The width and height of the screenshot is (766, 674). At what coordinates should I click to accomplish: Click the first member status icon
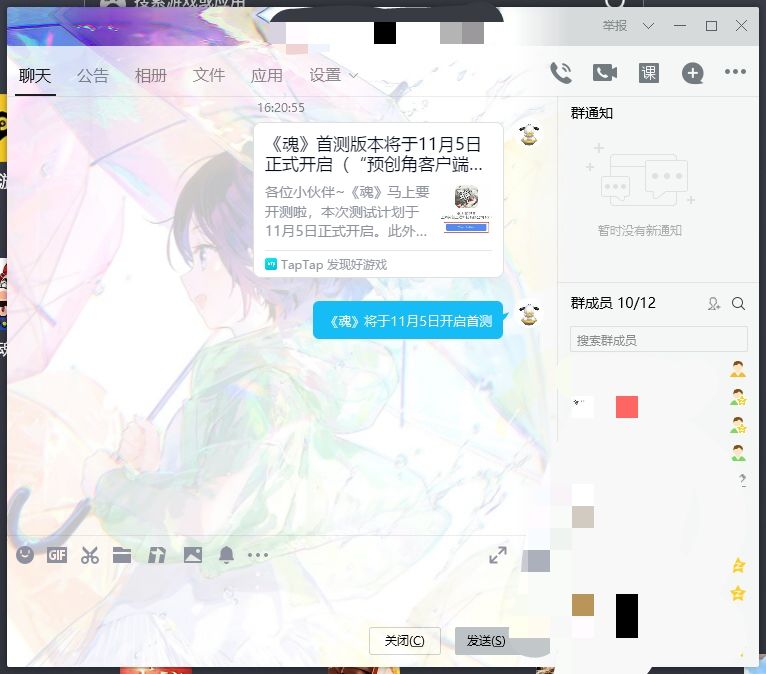click(x=738, y=369)
